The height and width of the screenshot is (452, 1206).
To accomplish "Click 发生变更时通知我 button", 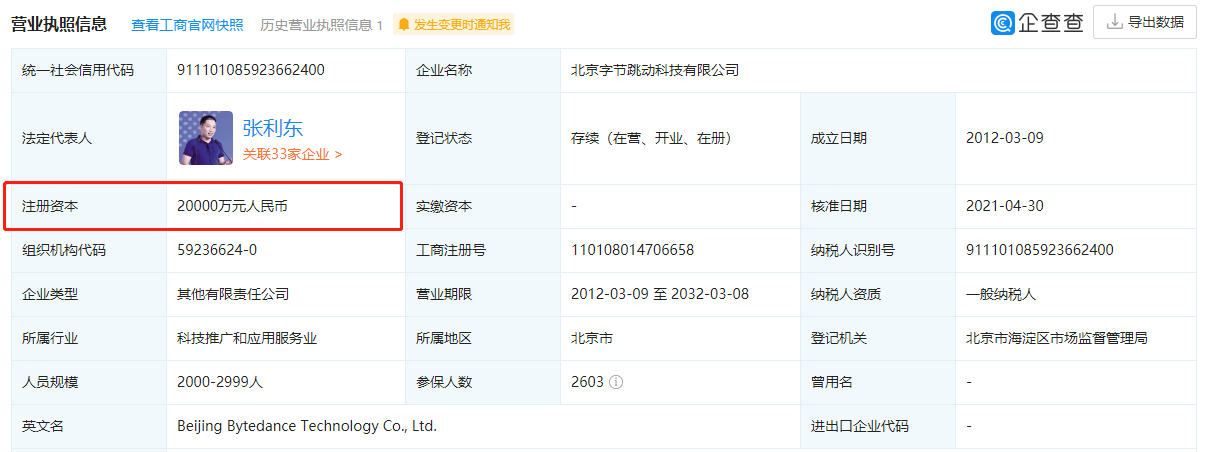I will click(453, 24).
